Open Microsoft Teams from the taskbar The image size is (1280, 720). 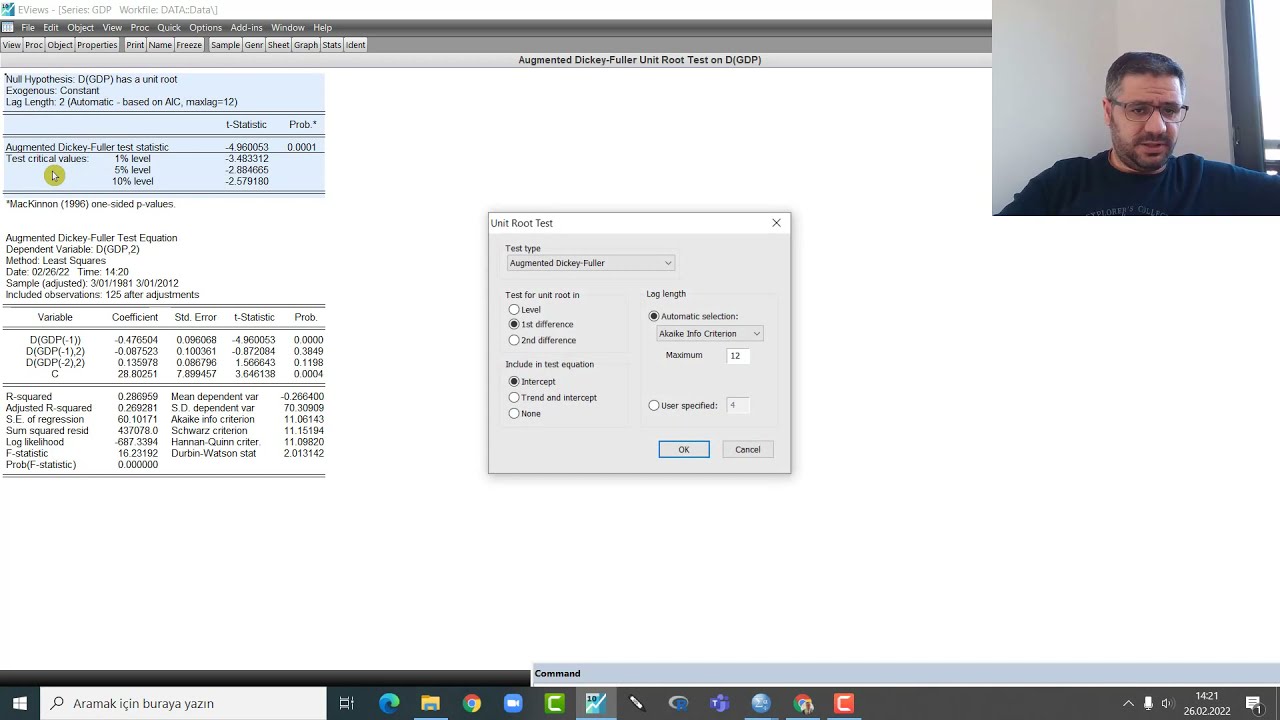pyautogui.click(x=719, y=703)
